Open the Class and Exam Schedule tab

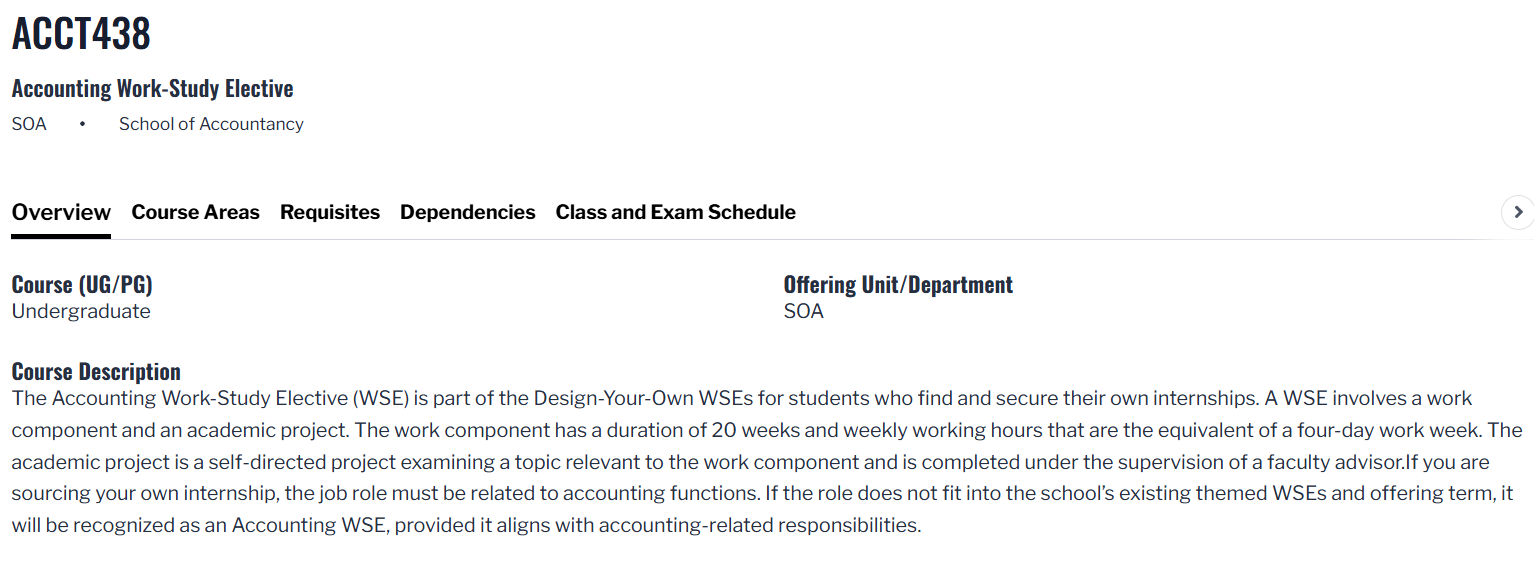675,212
